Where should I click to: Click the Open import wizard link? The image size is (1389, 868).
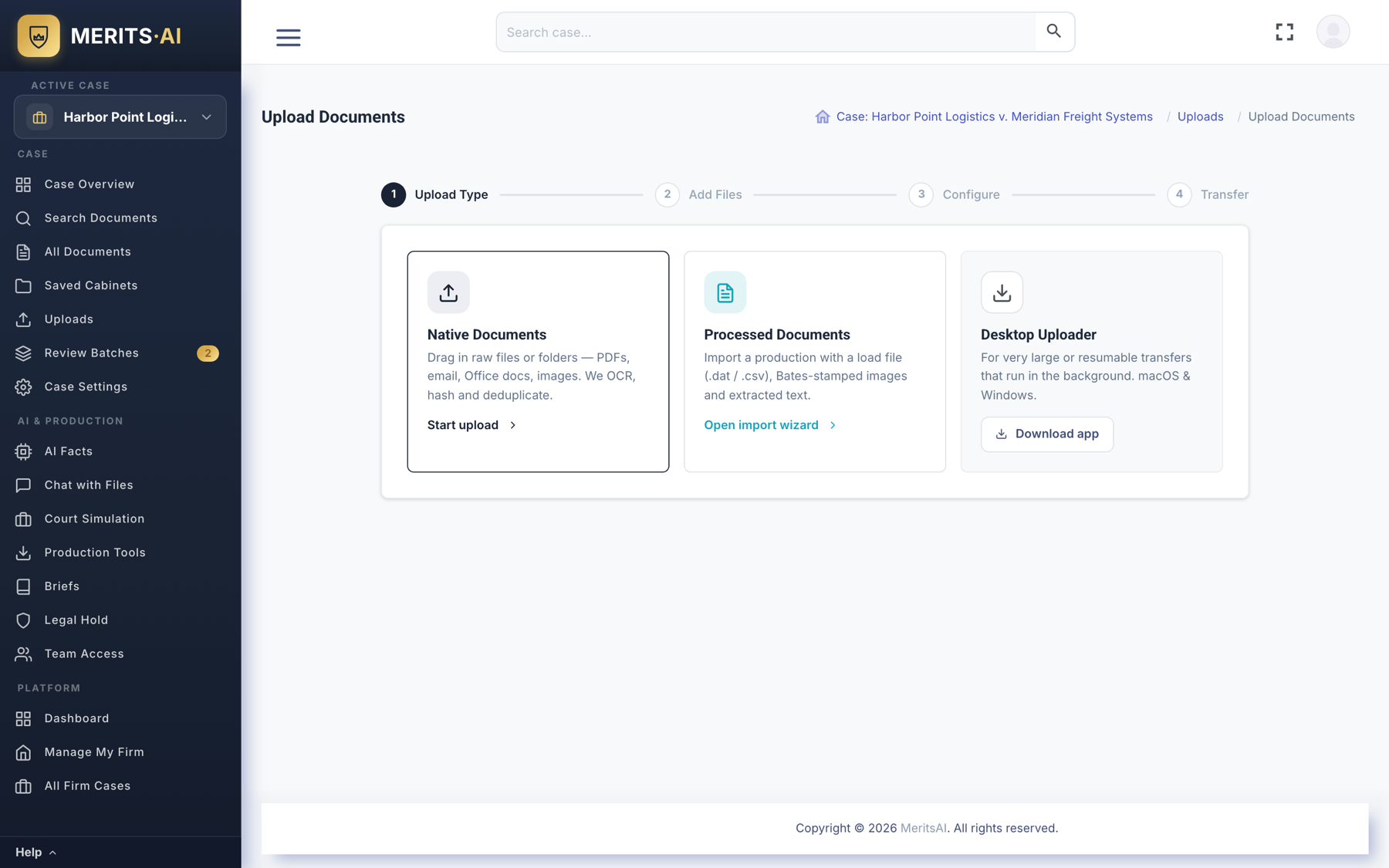pyautogui.click(x=770, y=425)
